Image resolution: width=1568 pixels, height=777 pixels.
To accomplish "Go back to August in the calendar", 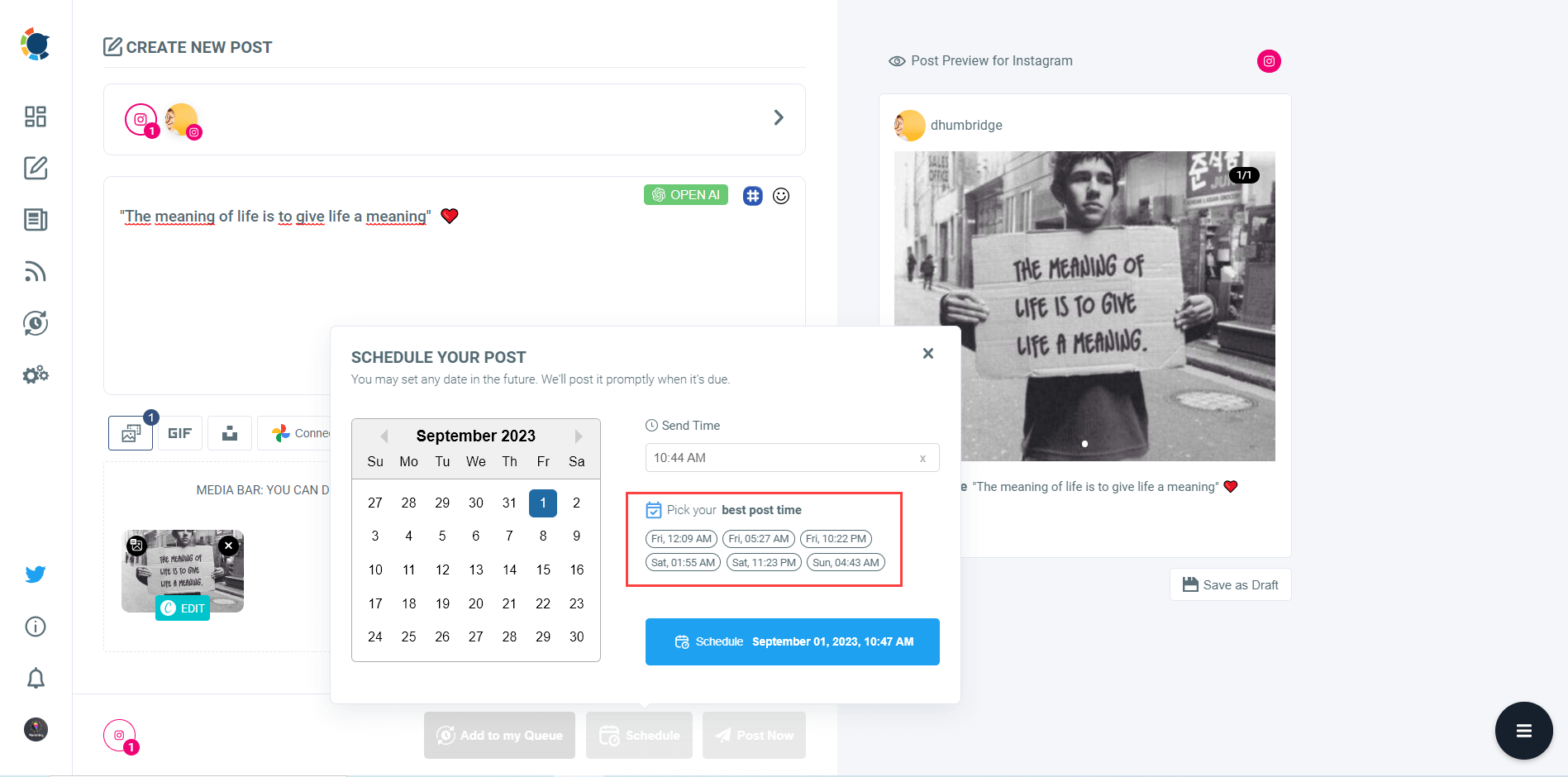I will click(384, 436).
